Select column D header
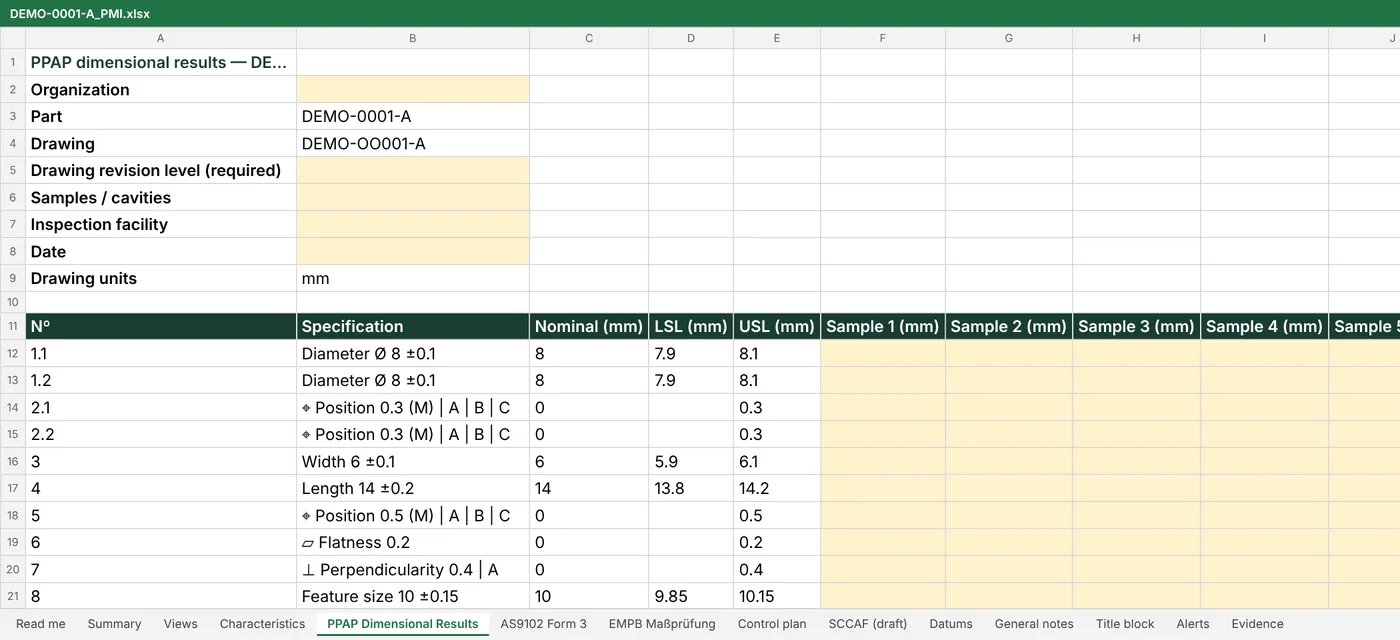This screenshot has width=1400, height=640. point(691,38)
